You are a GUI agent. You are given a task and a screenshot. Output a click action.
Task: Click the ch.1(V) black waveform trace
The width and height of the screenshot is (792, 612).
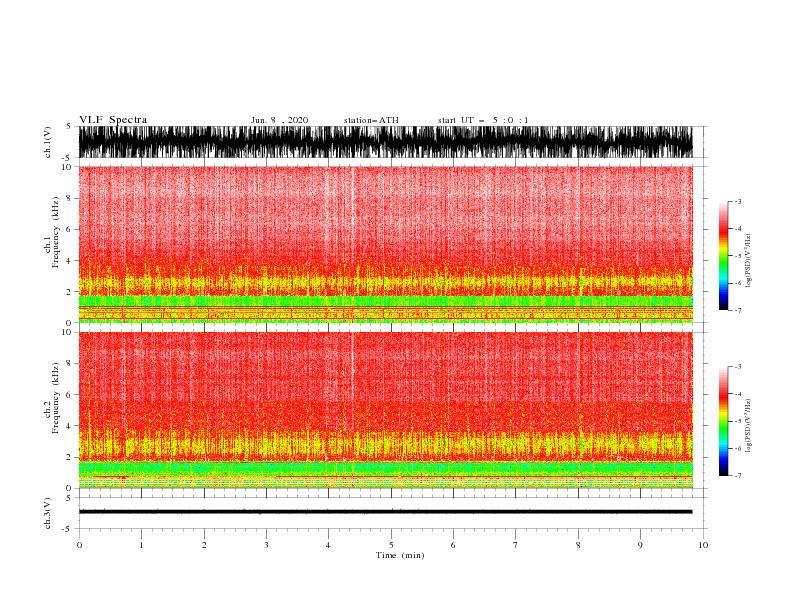tap(385, 142)
